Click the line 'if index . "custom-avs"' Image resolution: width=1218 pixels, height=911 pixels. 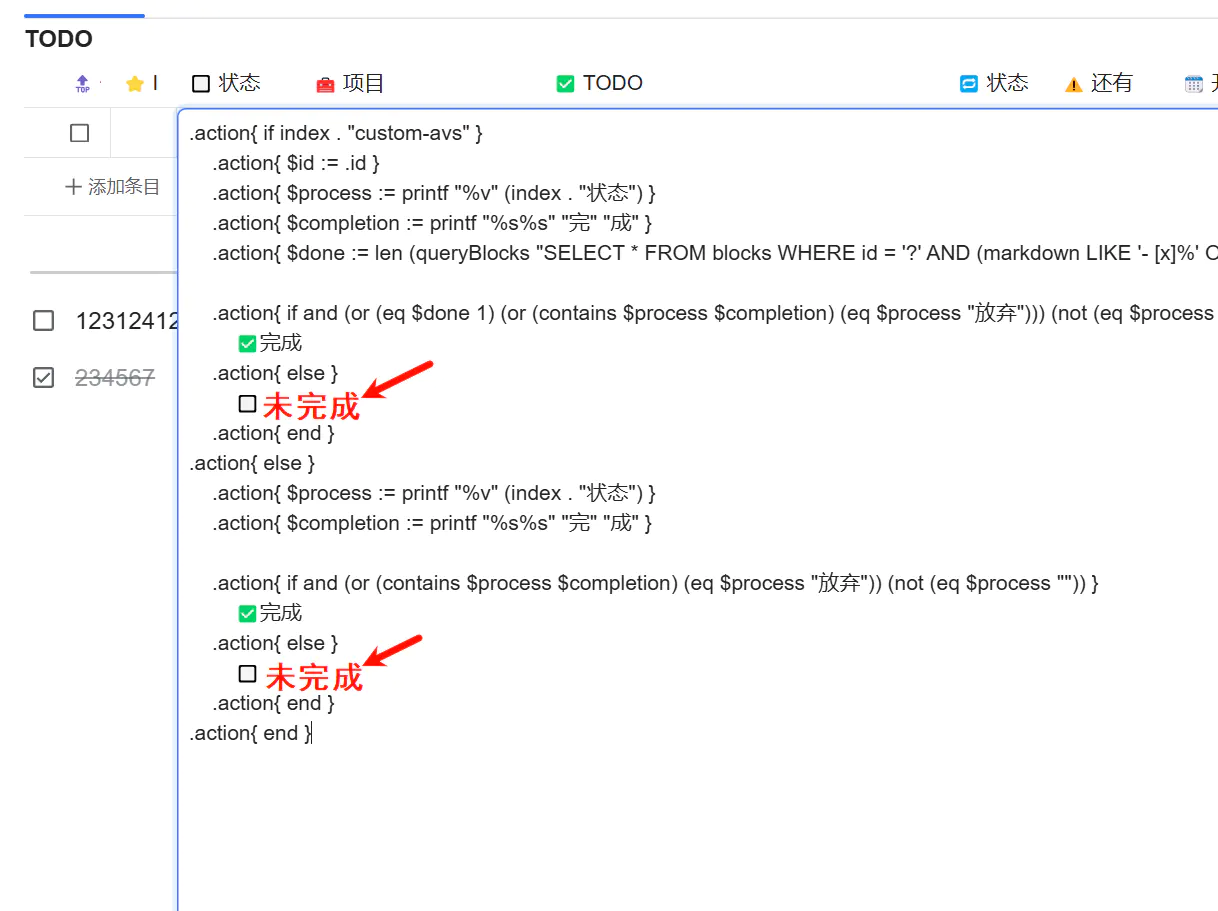click(336, 133)
